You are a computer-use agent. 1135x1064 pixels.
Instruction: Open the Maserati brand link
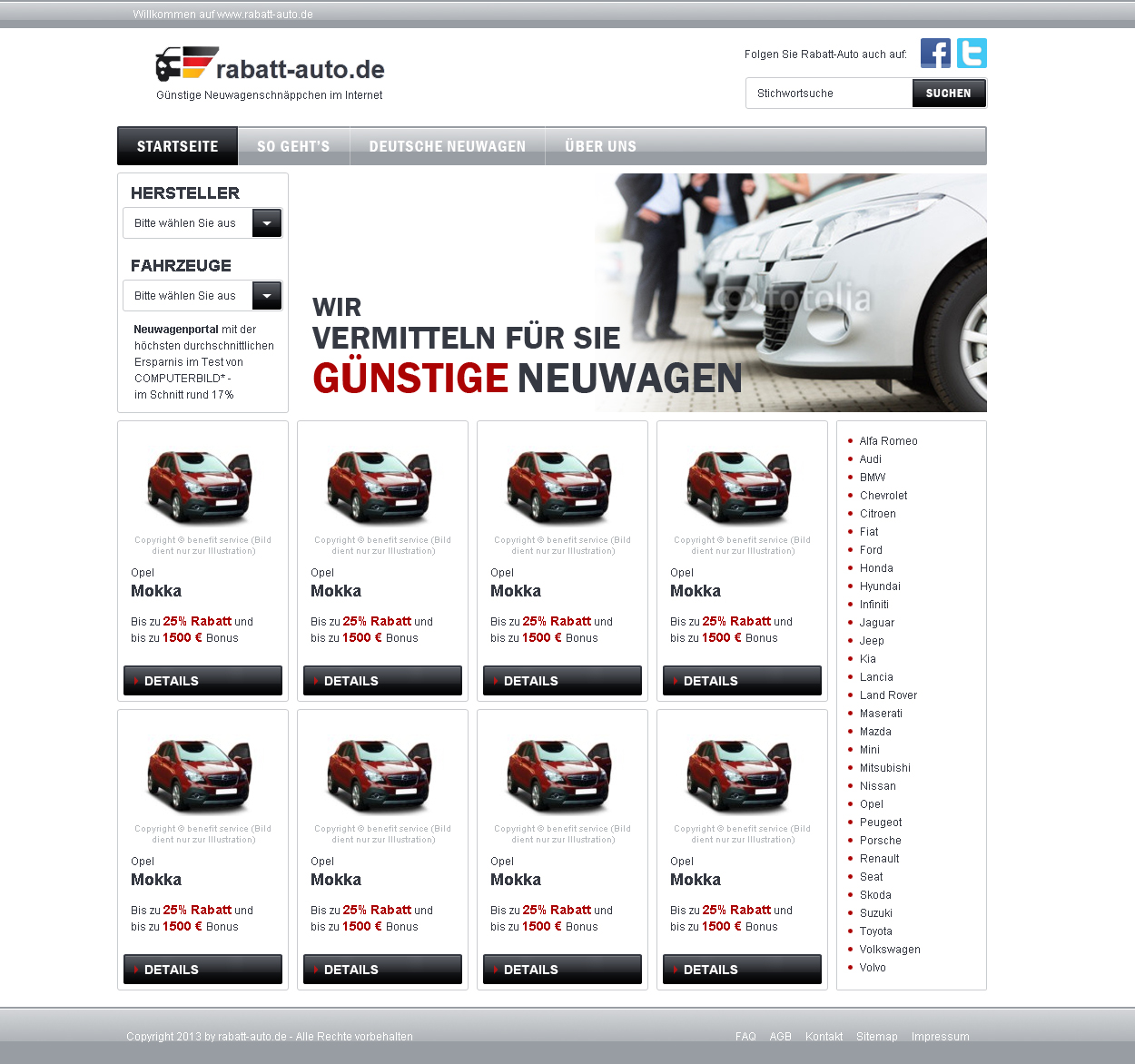(881, 714)
